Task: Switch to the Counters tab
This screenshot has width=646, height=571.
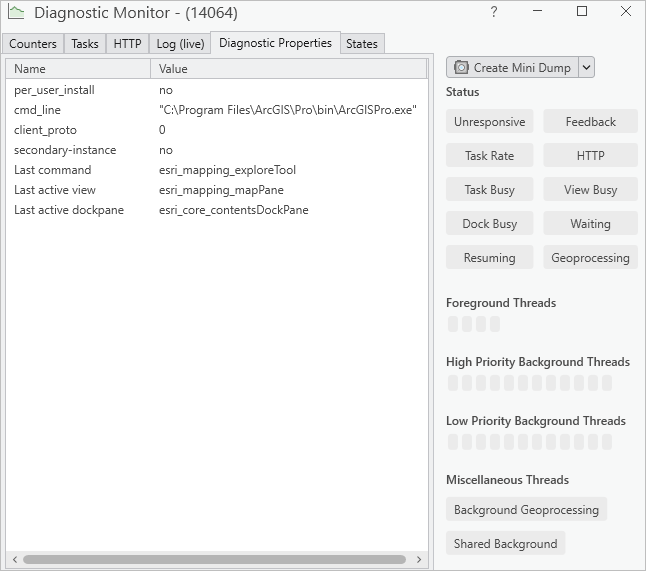Action: pyautogui.click(x=33, y=44)
